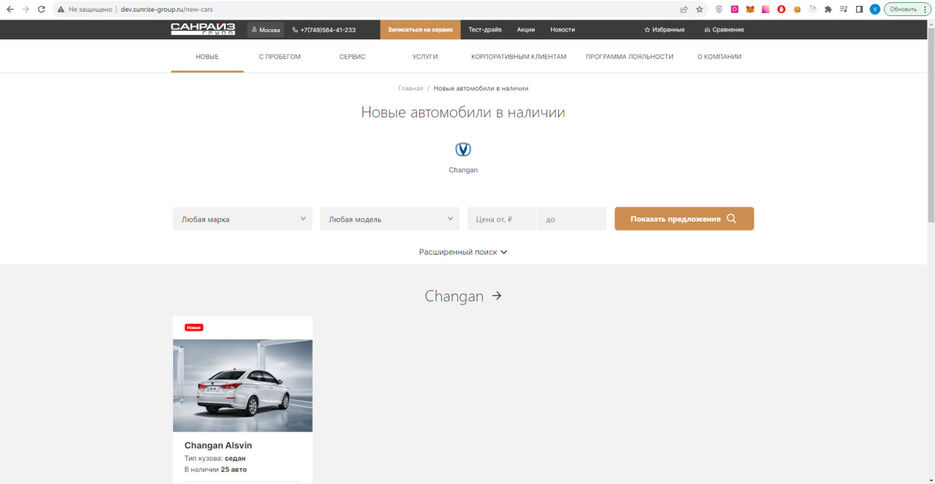Open the media control playlist icon
The width and height of the screenshot is (935, 484).
click(x=843, y=10)
